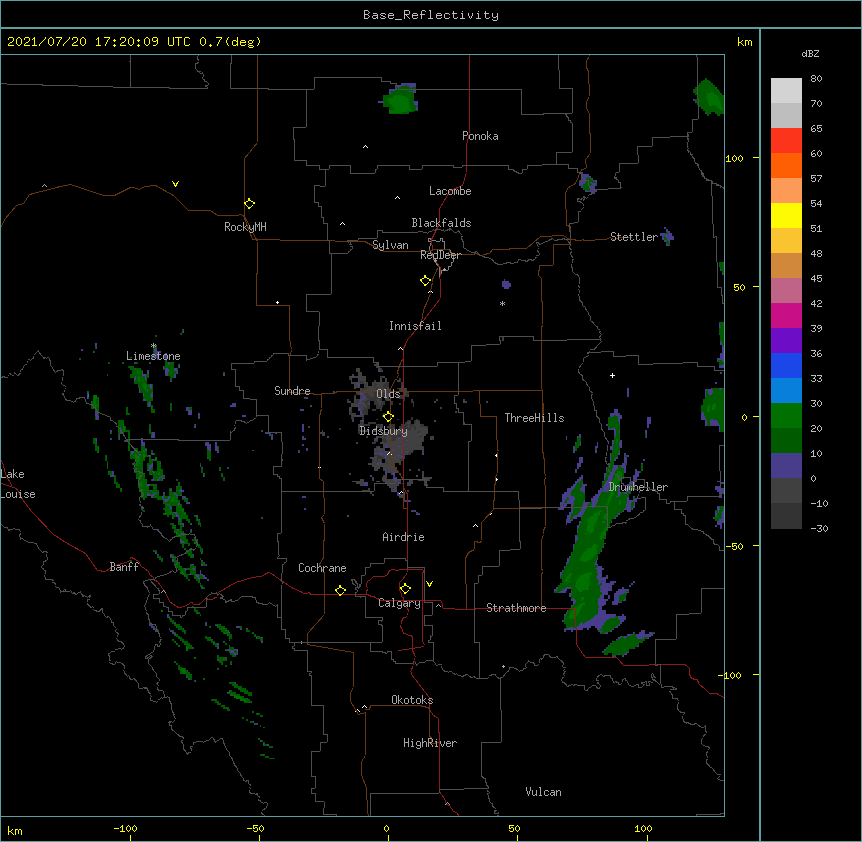Click the RockyMH label
This screenshot has height=842, width=862.
[245, 227]
